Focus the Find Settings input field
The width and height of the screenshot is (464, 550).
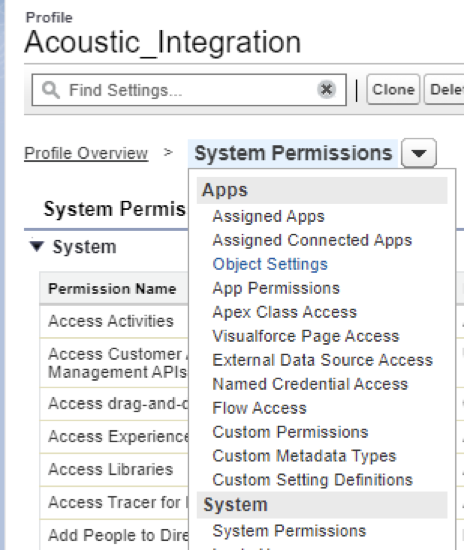189,90
